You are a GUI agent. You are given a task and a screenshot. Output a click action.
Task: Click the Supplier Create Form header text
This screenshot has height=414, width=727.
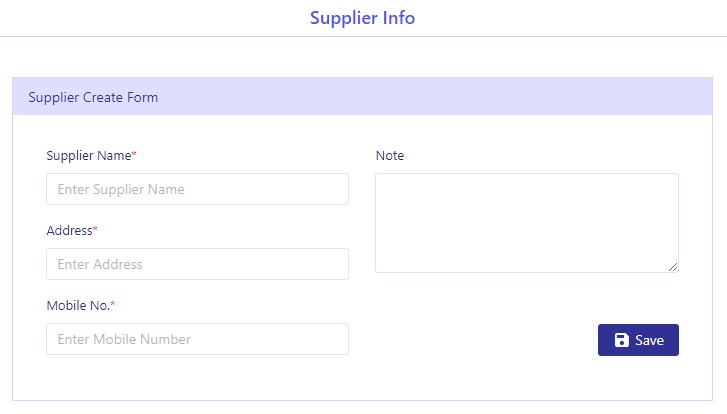93,97
